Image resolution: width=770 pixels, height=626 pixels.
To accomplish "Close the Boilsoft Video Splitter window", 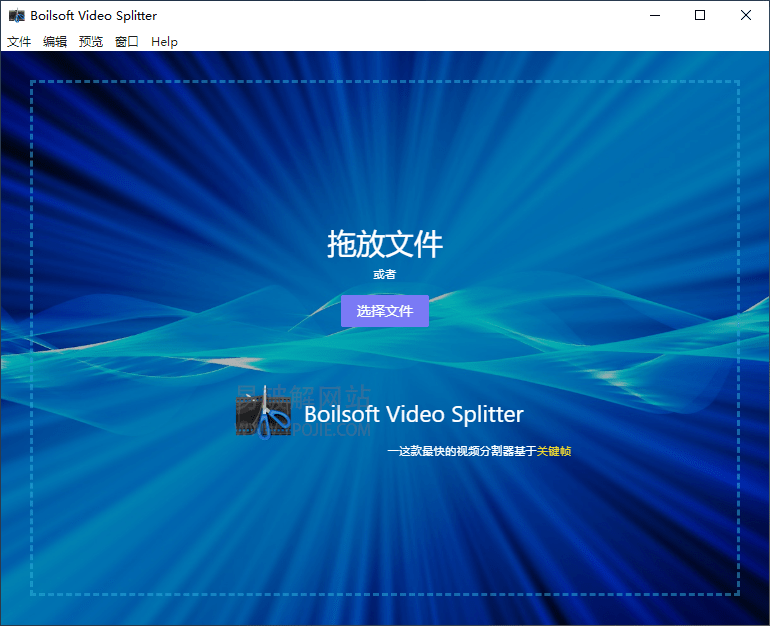I will click(x=746, y=16).
